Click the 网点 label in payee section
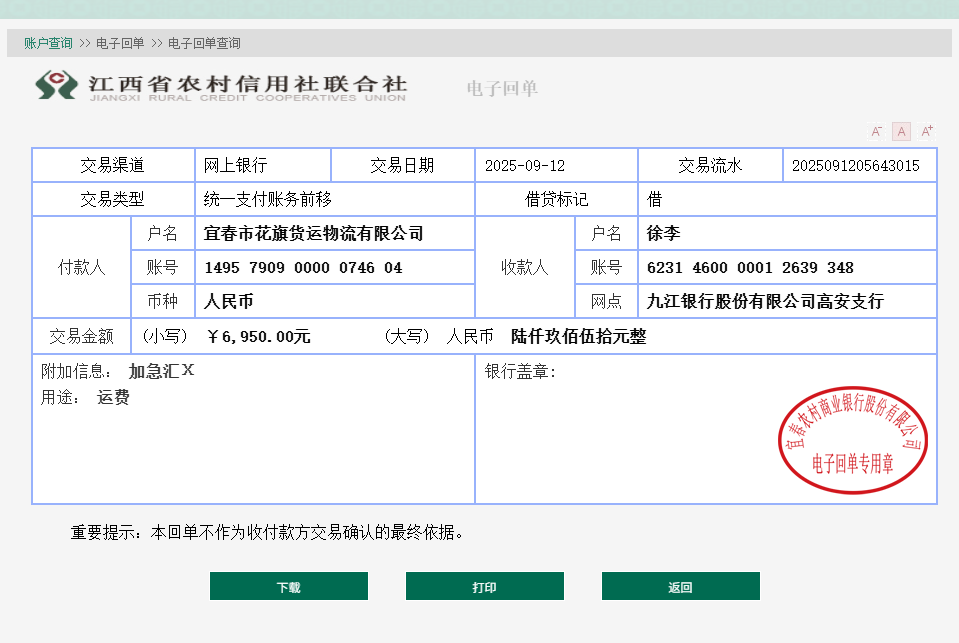The height and width of the screenshot is (643, 959). click(606, 301)
